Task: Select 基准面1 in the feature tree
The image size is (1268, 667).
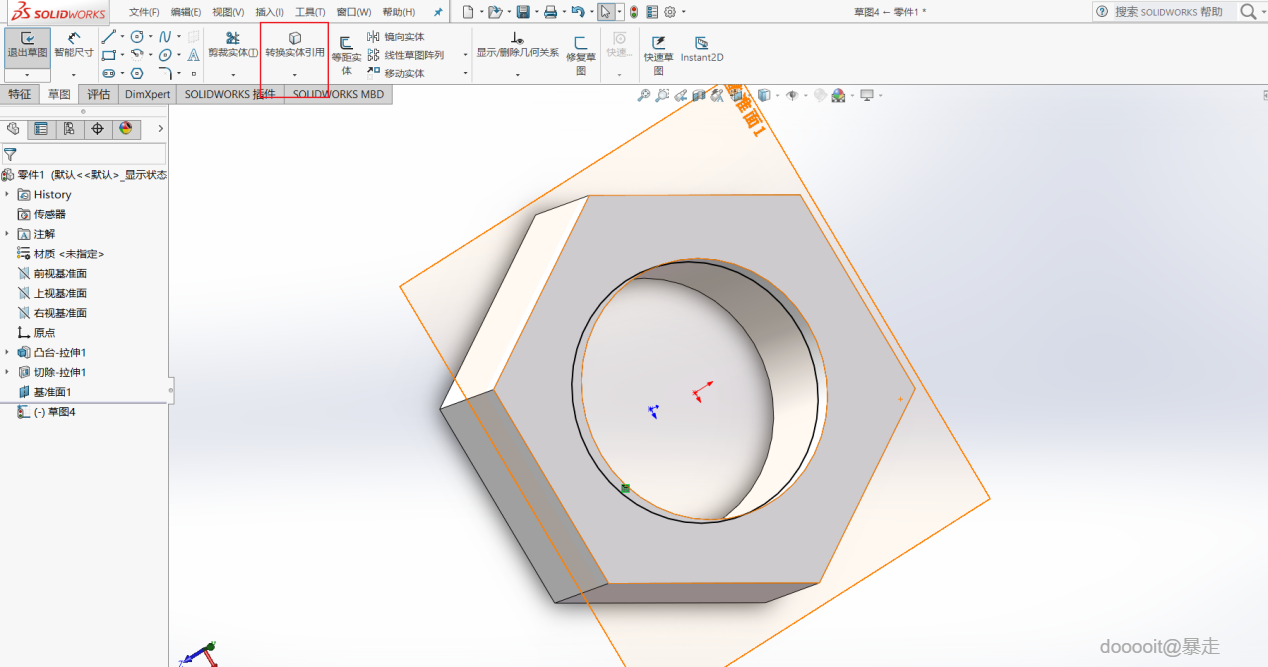Action: pyautogui.click(x=52, y=392)
